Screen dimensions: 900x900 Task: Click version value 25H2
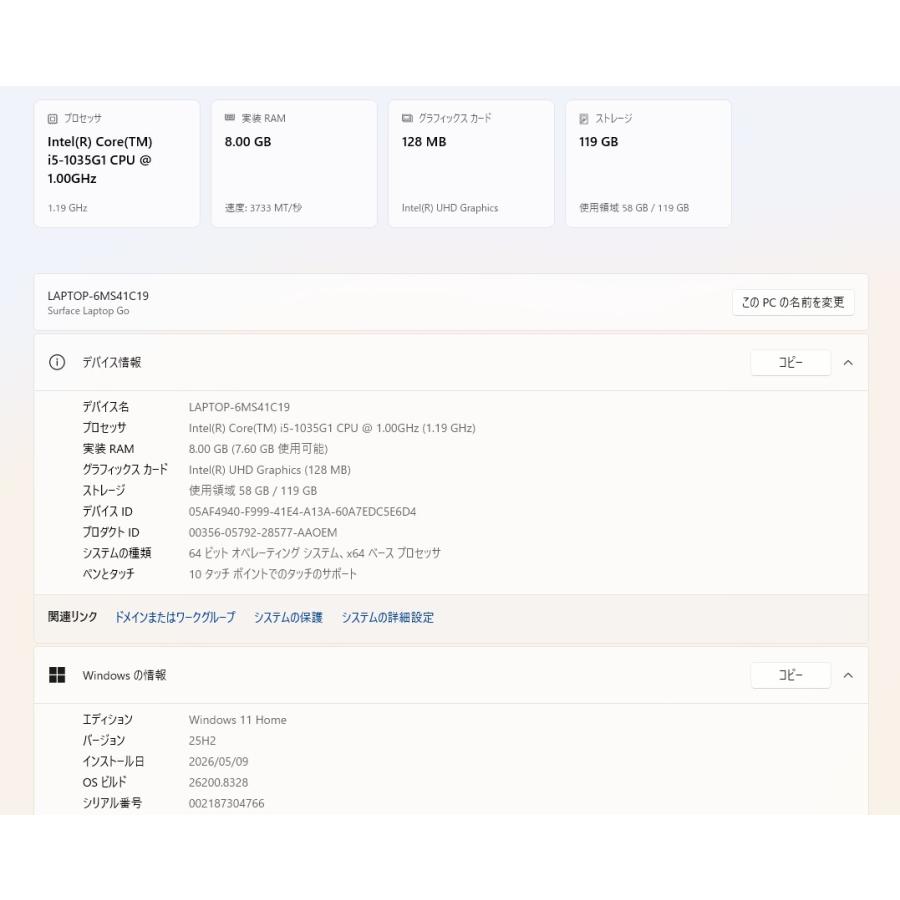(202, 740)
